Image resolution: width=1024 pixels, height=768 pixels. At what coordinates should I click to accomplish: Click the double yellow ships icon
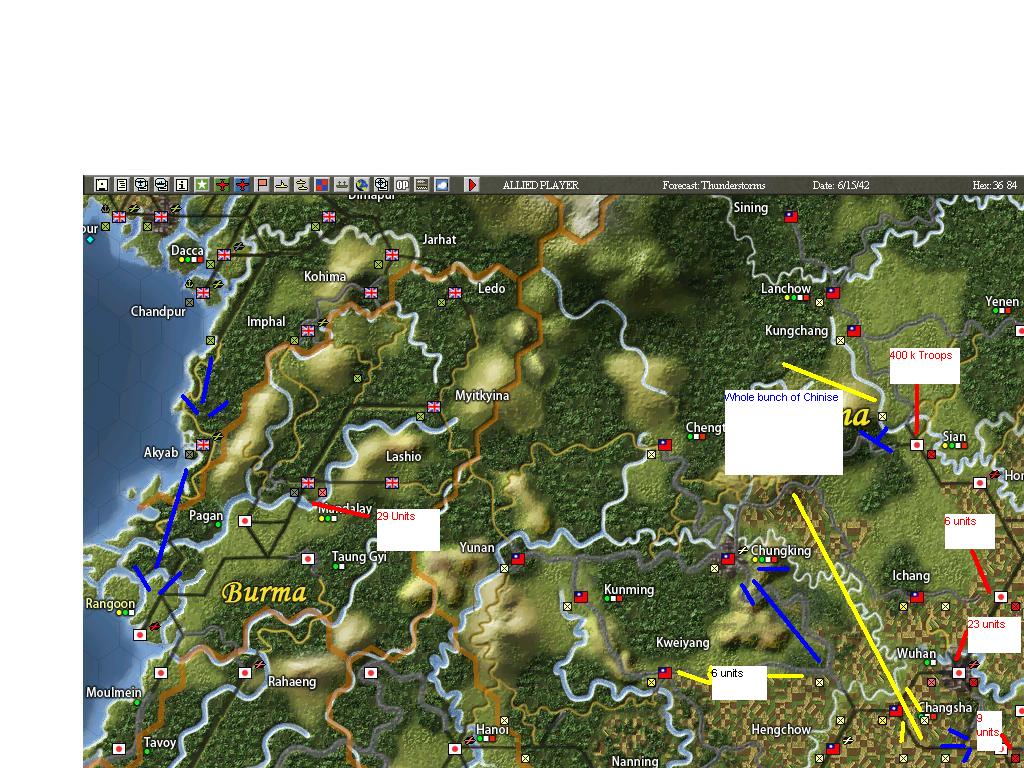pyautogui.click(x=302, y=185)
